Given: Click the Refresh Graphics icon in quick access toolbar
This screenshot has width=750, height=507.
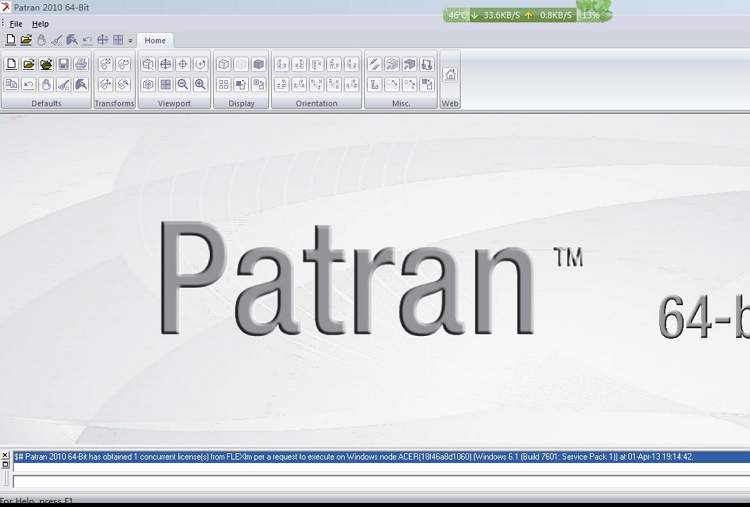Looking at the screenshot, I should click(x=72, y=40).
